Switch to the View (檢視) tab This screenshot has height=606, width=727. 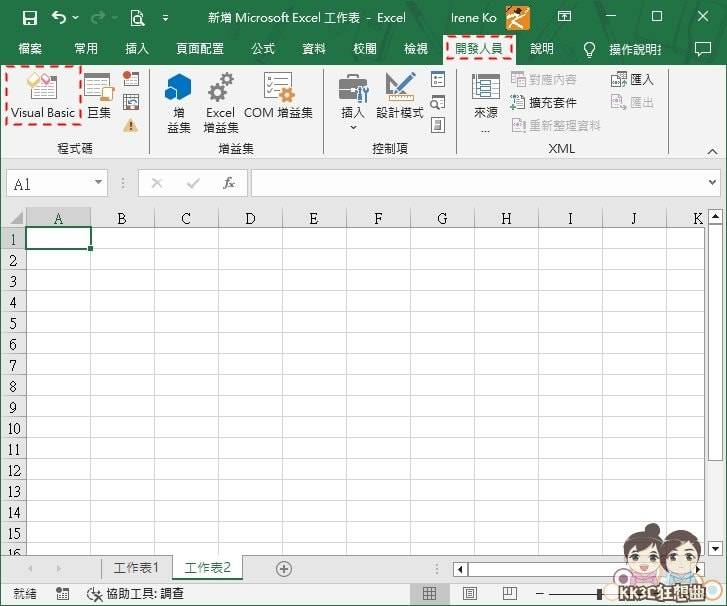(x=416, y=49)
